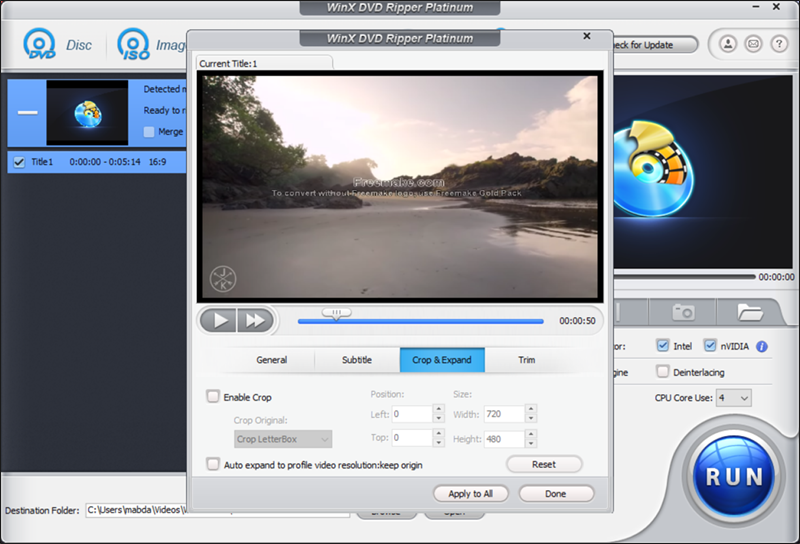Click the 00:00:50 preview time label

[577, 320]
